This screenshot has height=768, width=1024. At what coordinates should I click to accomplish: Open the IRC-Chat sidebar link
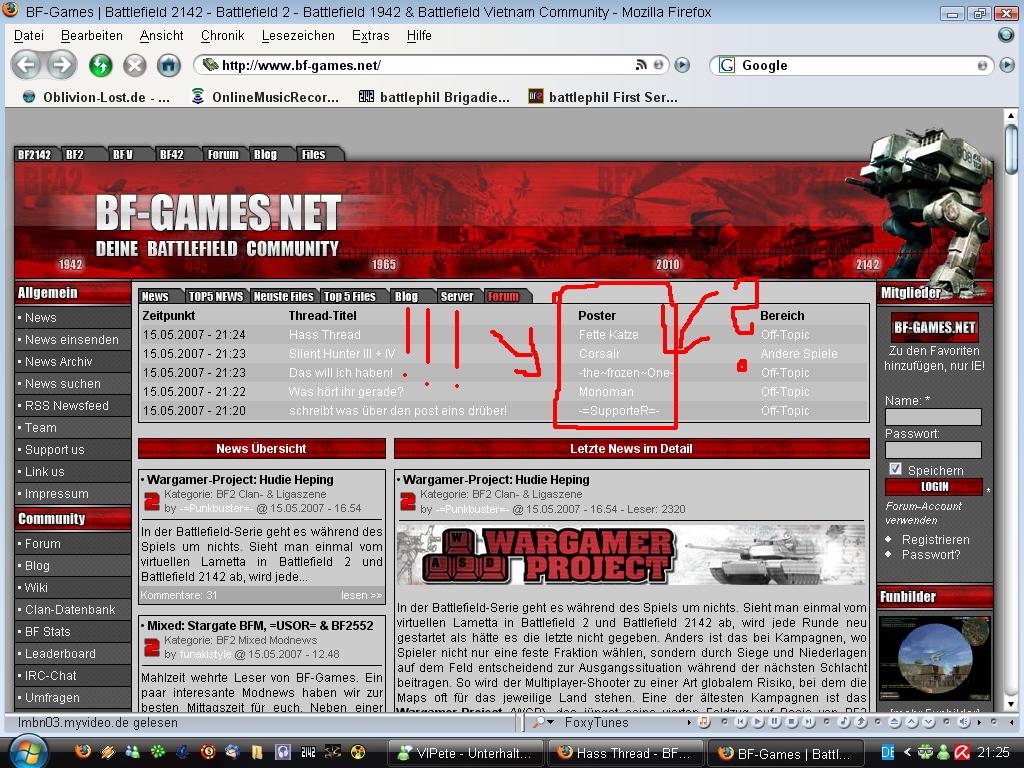[50, 675]
